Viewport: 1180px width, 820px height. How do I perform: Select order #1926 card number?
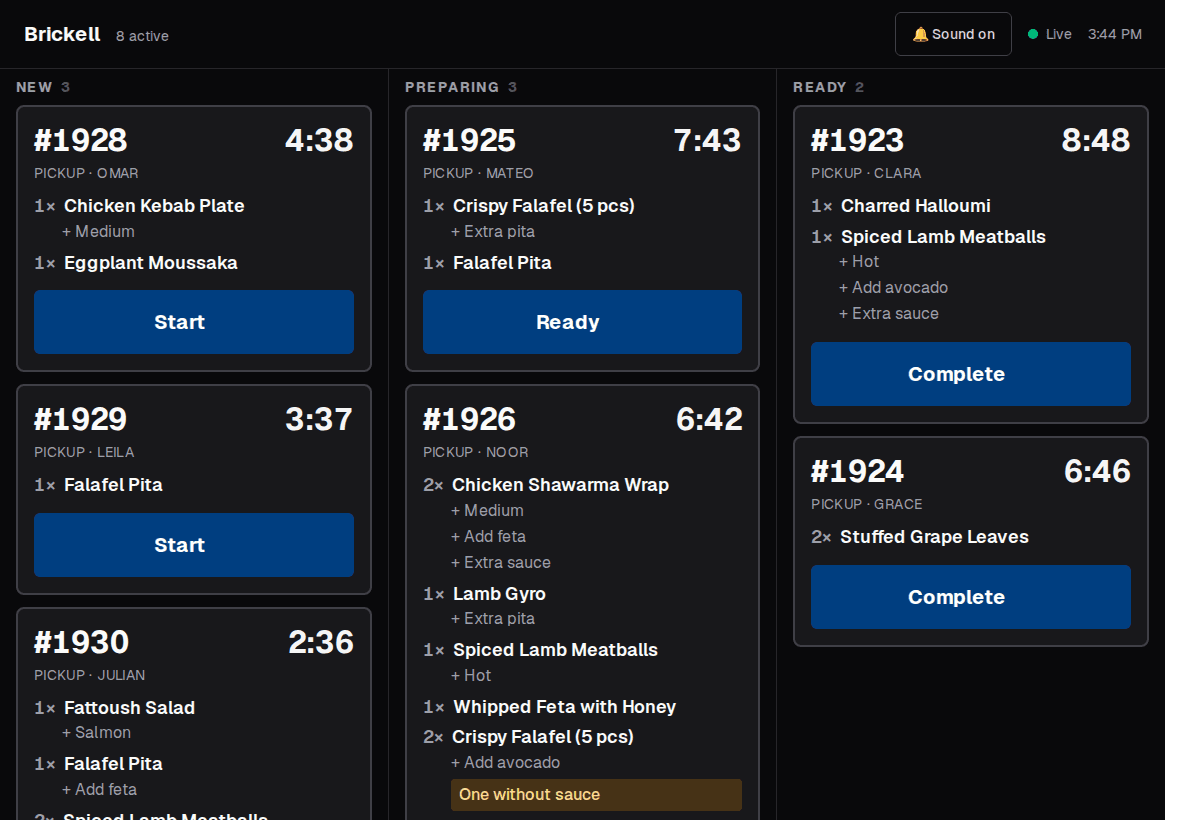click(x=470, y=419)
